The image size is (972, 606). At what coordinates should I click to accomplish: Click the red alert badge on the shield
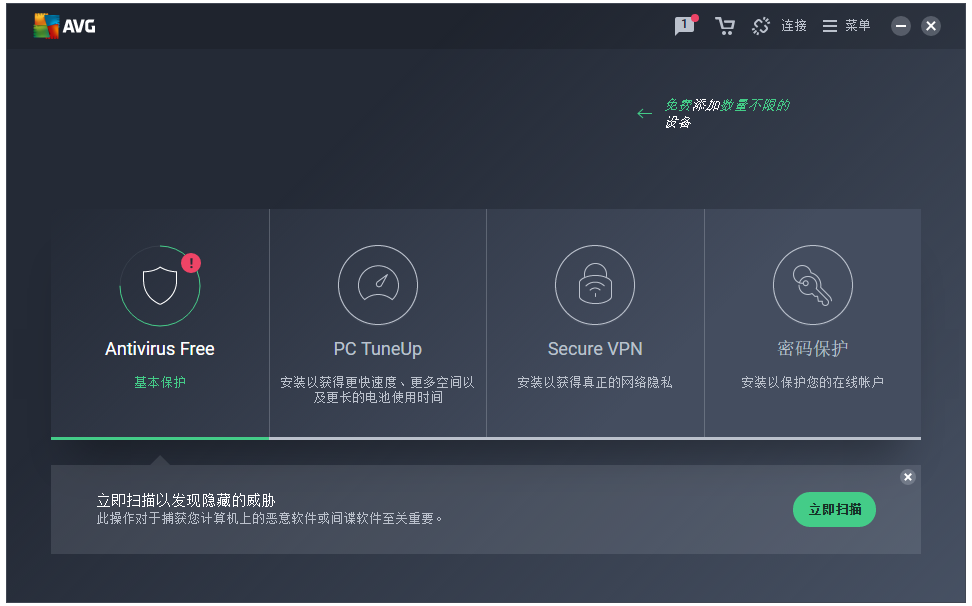tap(191, 263)
